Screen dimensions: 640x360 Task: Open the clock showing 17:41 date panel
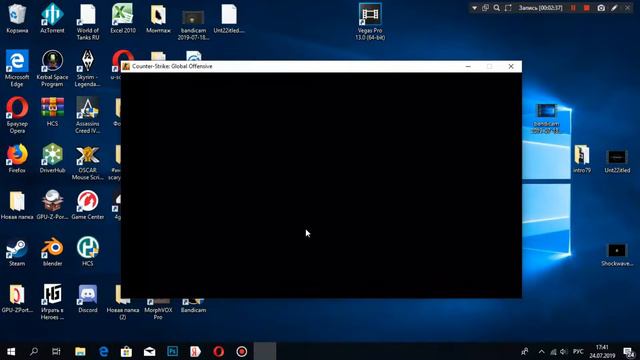602,351
